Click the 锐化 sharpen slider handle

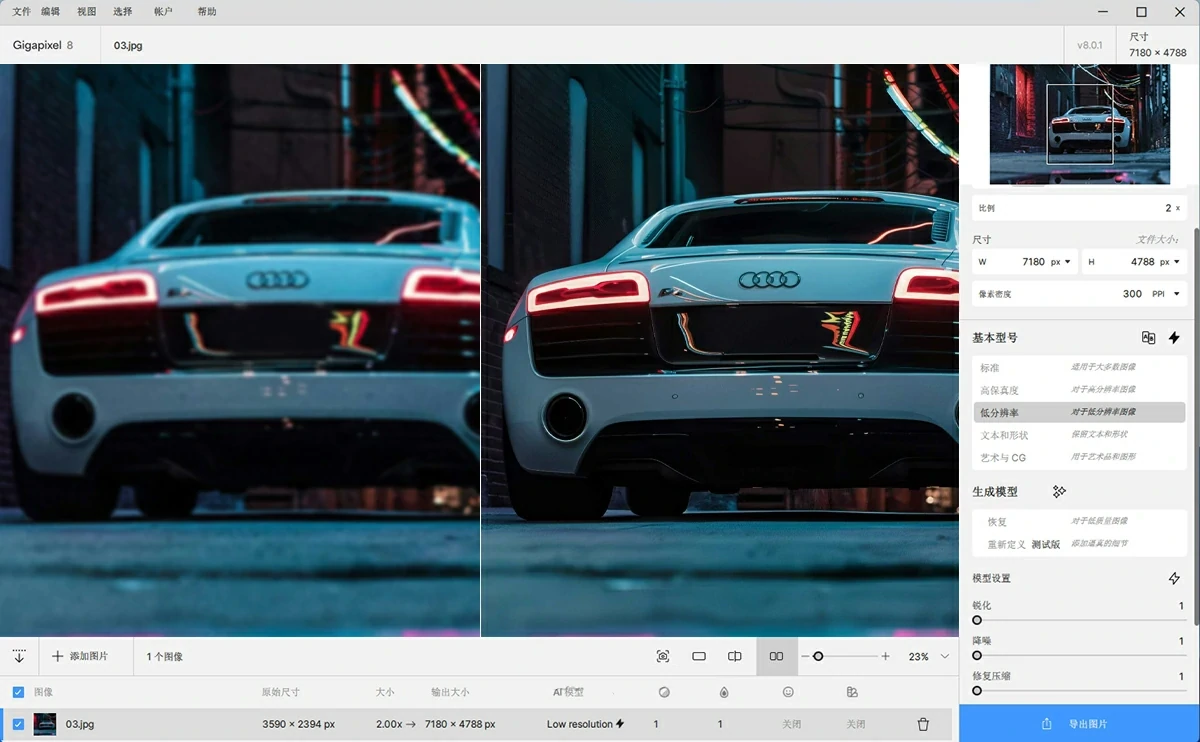pyautogui.click(x=977, y=620)
